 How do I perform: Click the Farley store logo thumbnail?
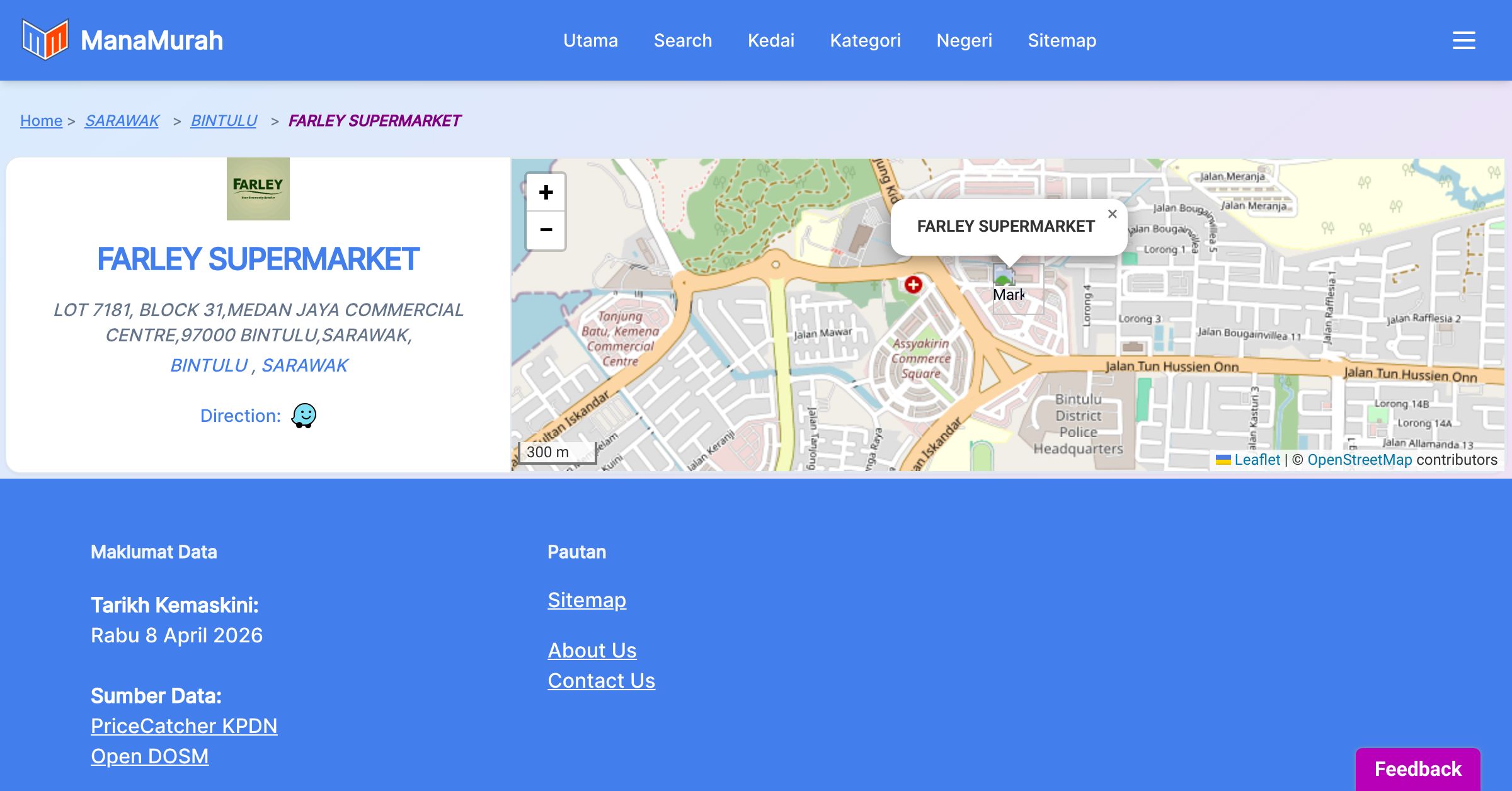tap(258, 189)
